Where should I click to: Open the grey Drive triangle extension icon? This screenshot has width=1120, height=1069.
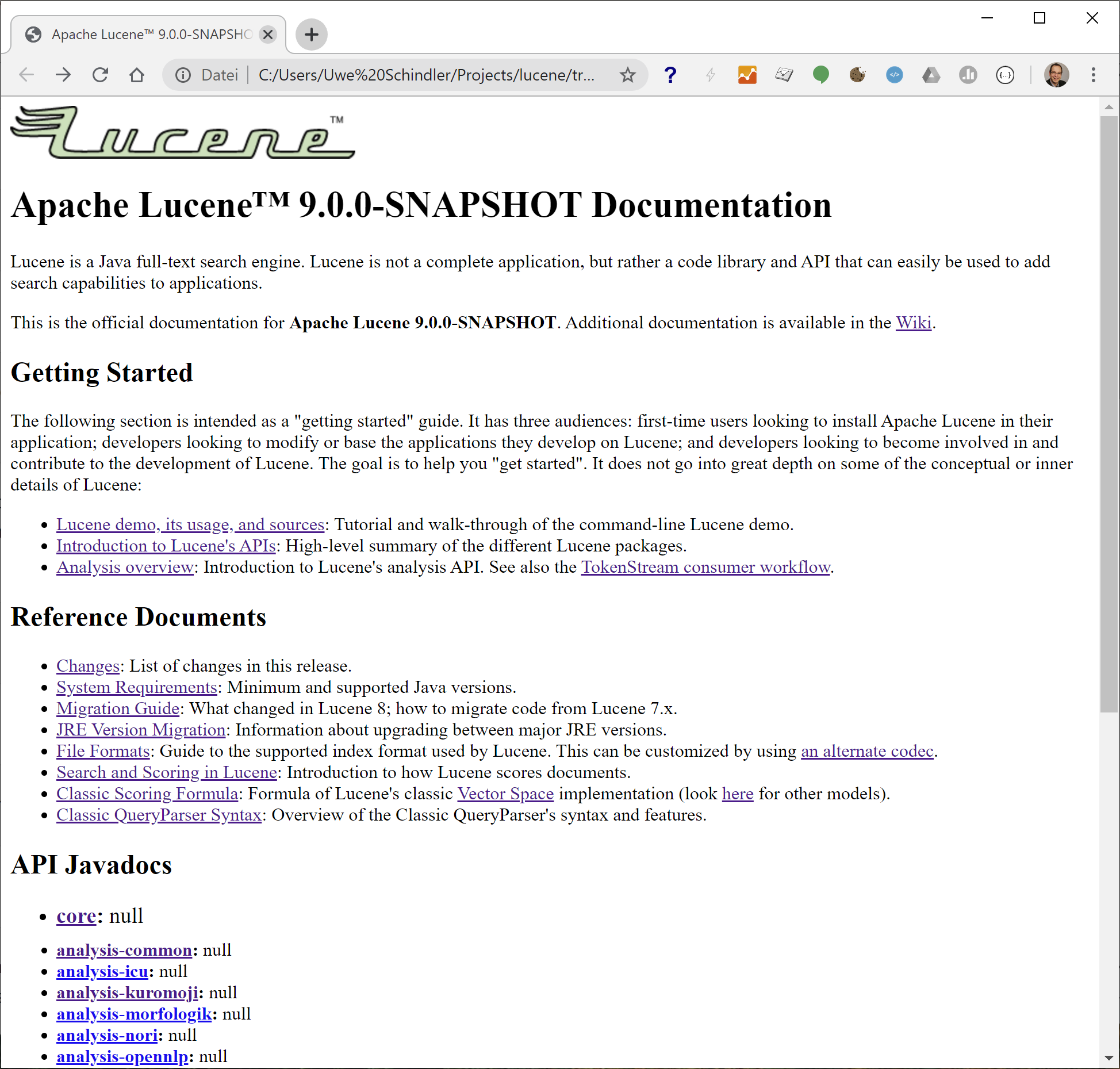[931, 75]
